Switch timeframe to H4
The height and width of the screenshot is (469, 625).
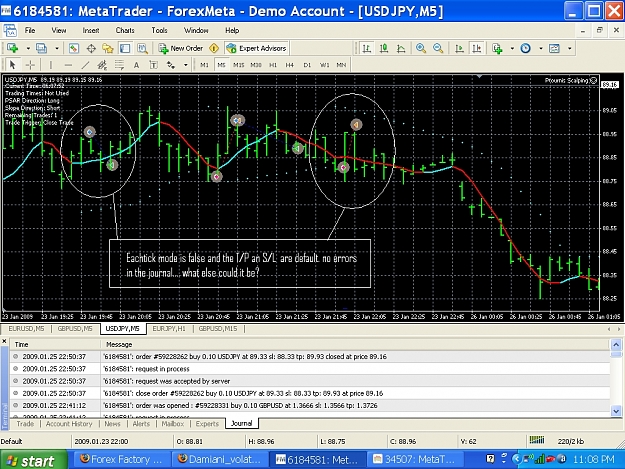click(x=290, y=65)
